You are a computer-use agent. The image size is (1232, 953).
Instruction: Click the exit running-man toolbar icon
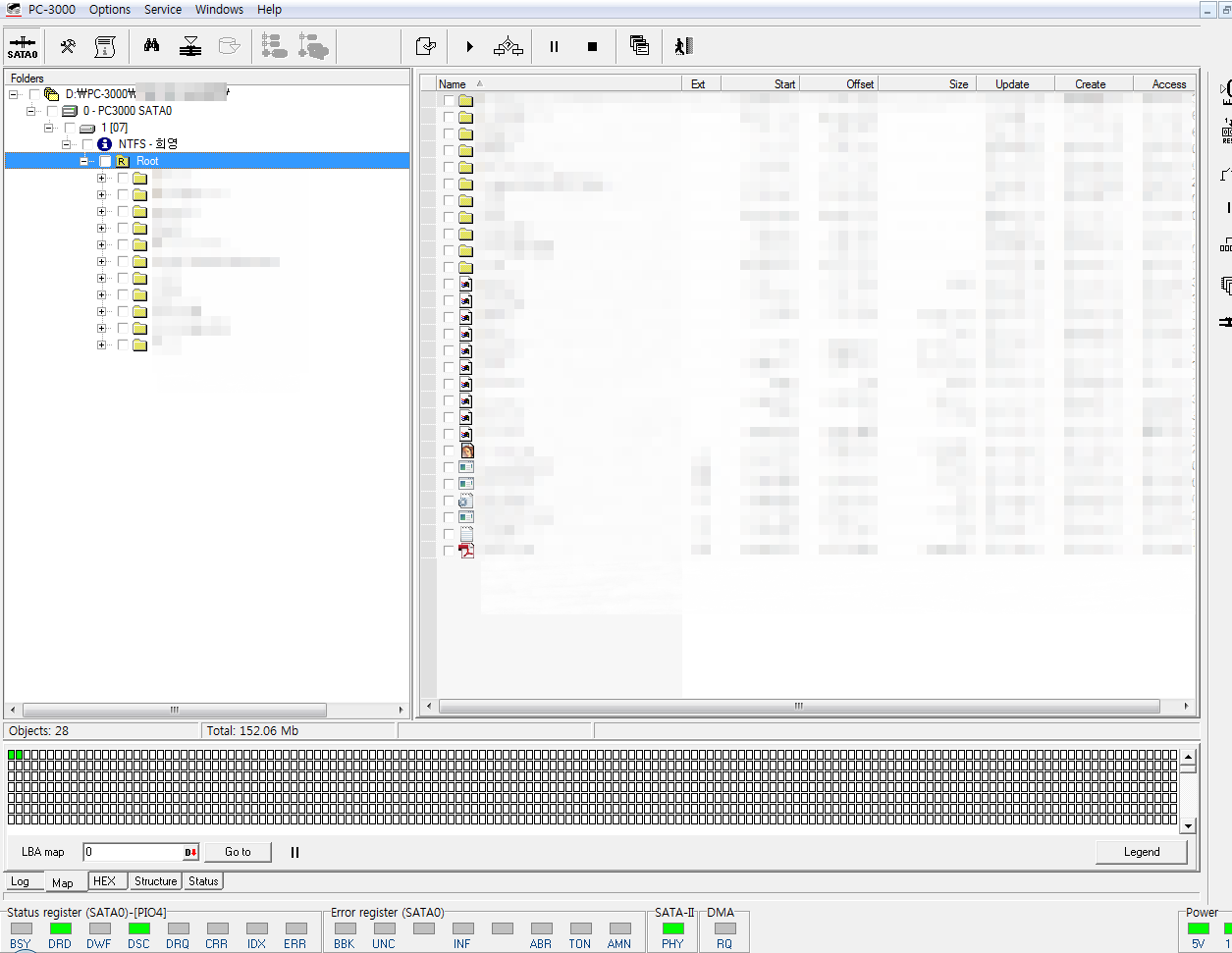pyautogui.click(x=684, y=45)
